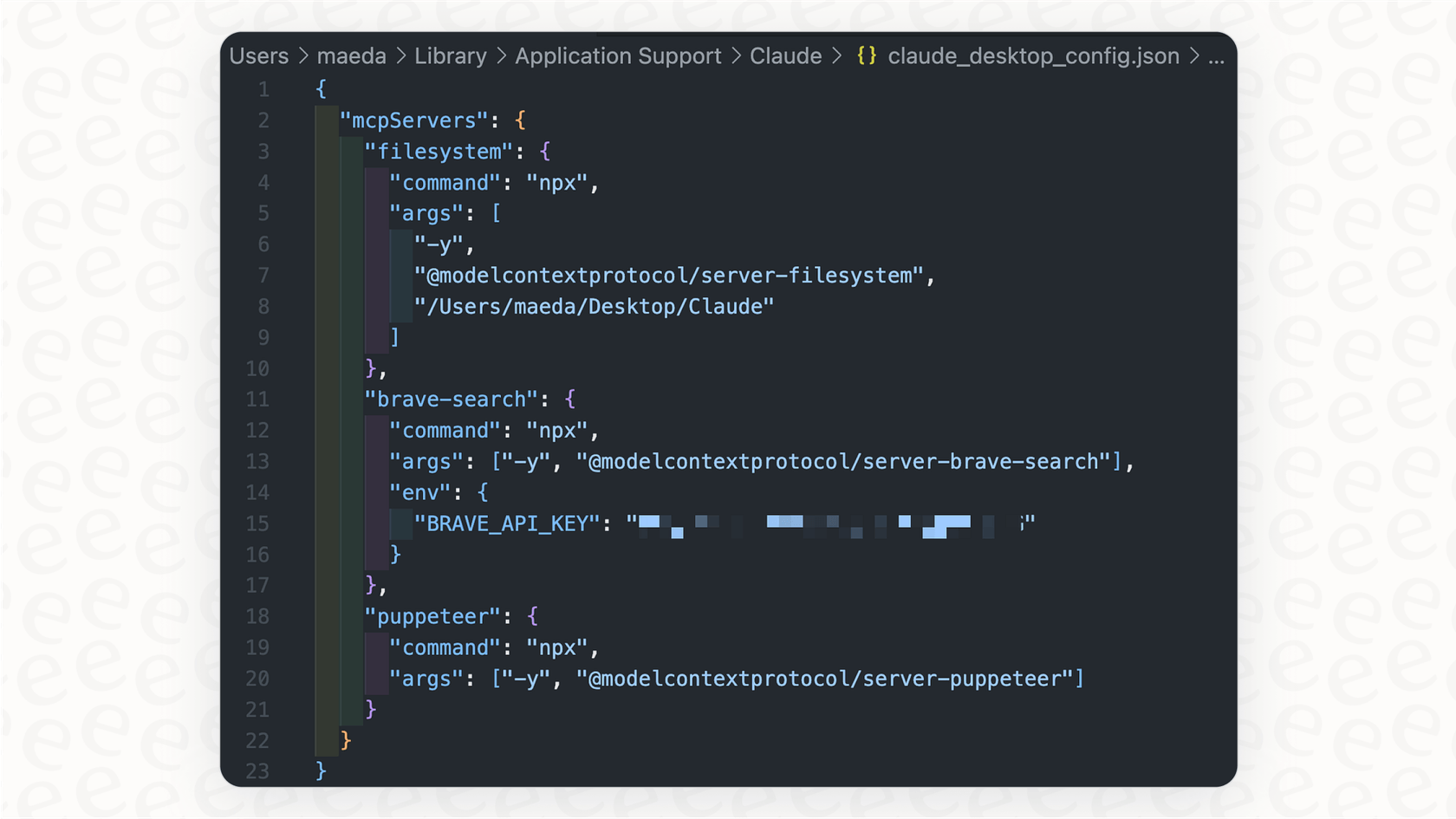
Task: Click line number 15
Action: coord(257,523)
